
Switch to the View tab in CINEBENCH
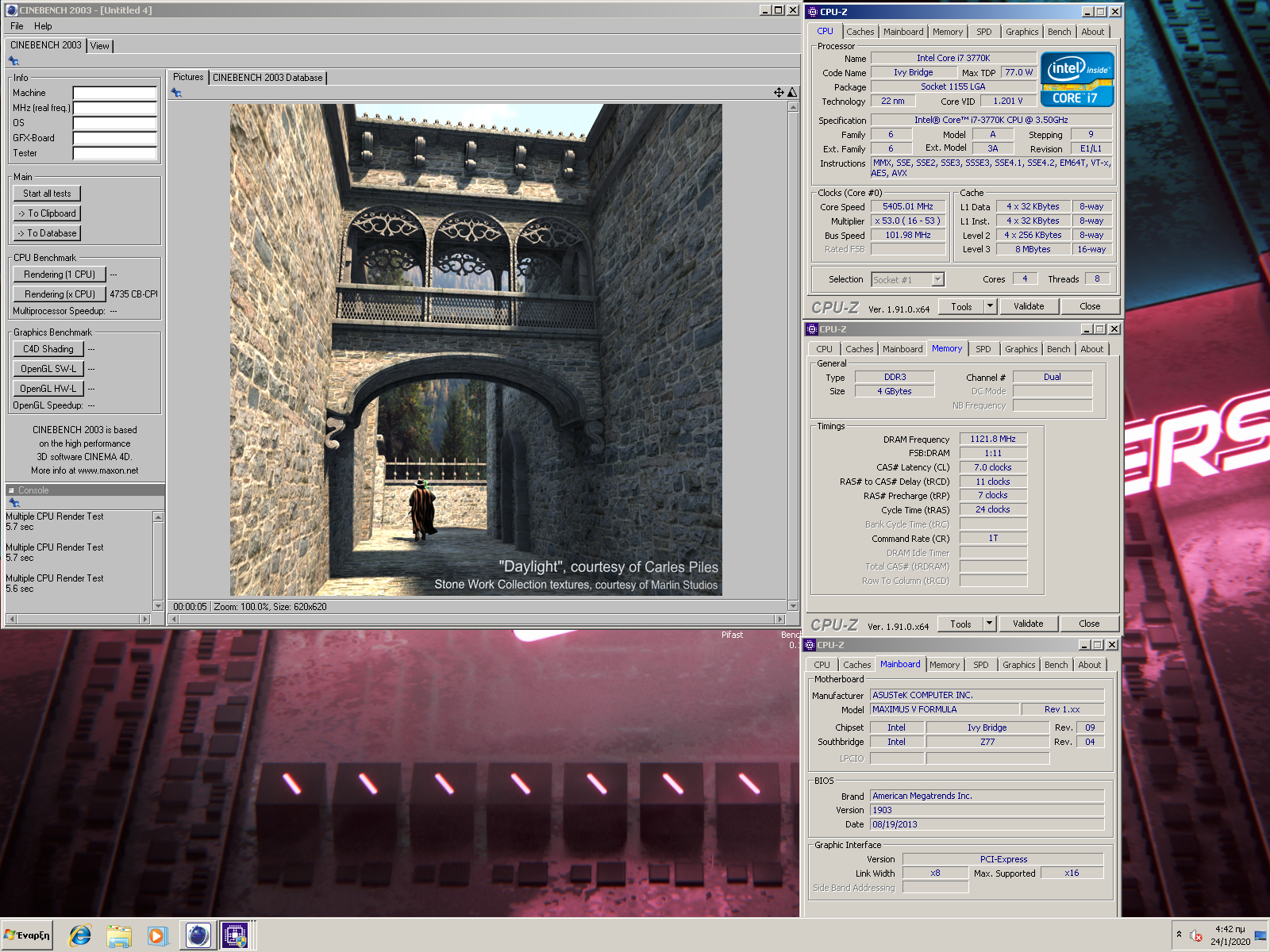click(100, 46)
